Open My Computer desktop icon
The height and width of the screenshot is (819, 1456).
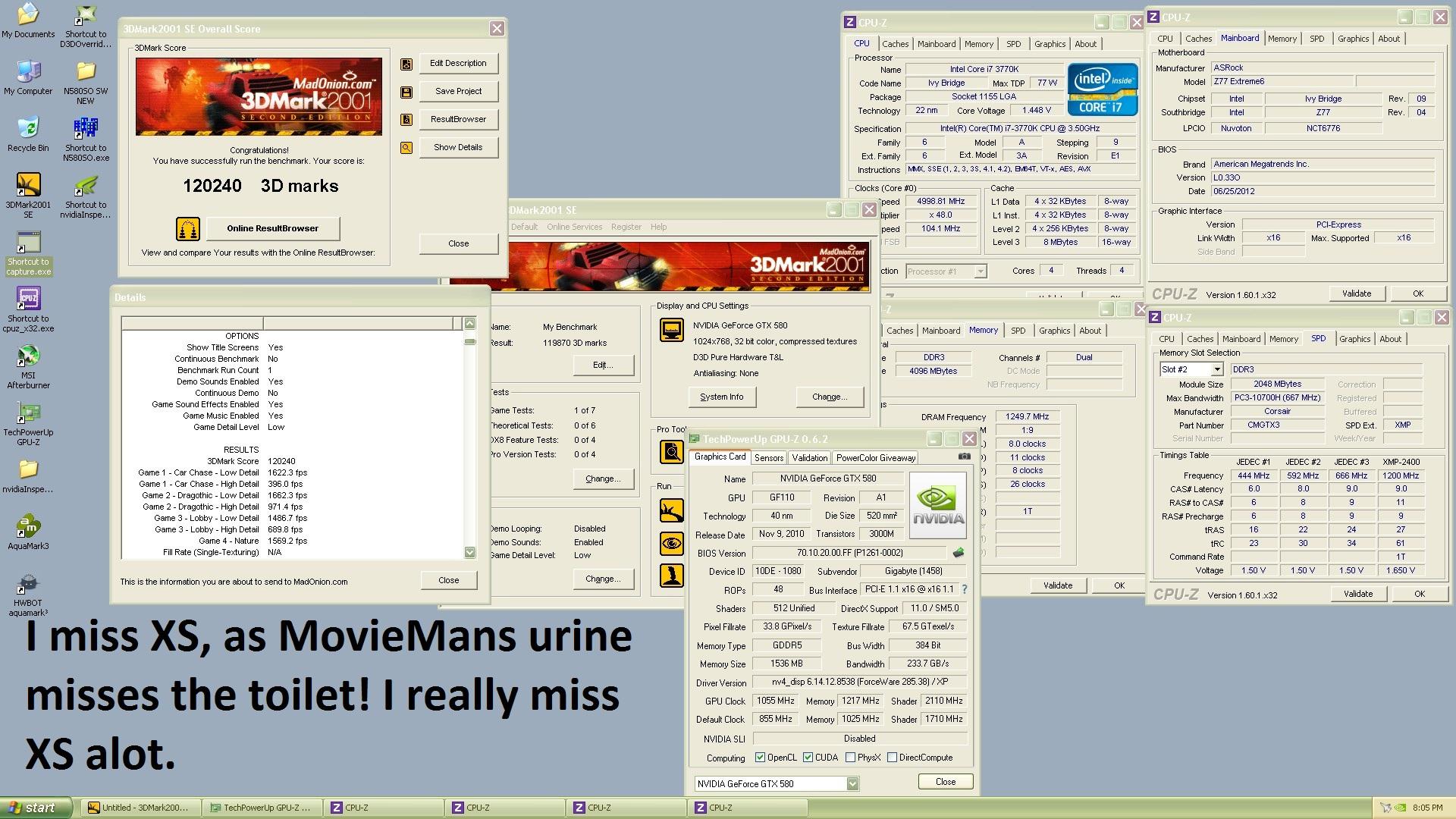pyautogui.click(x=28, y=77)
